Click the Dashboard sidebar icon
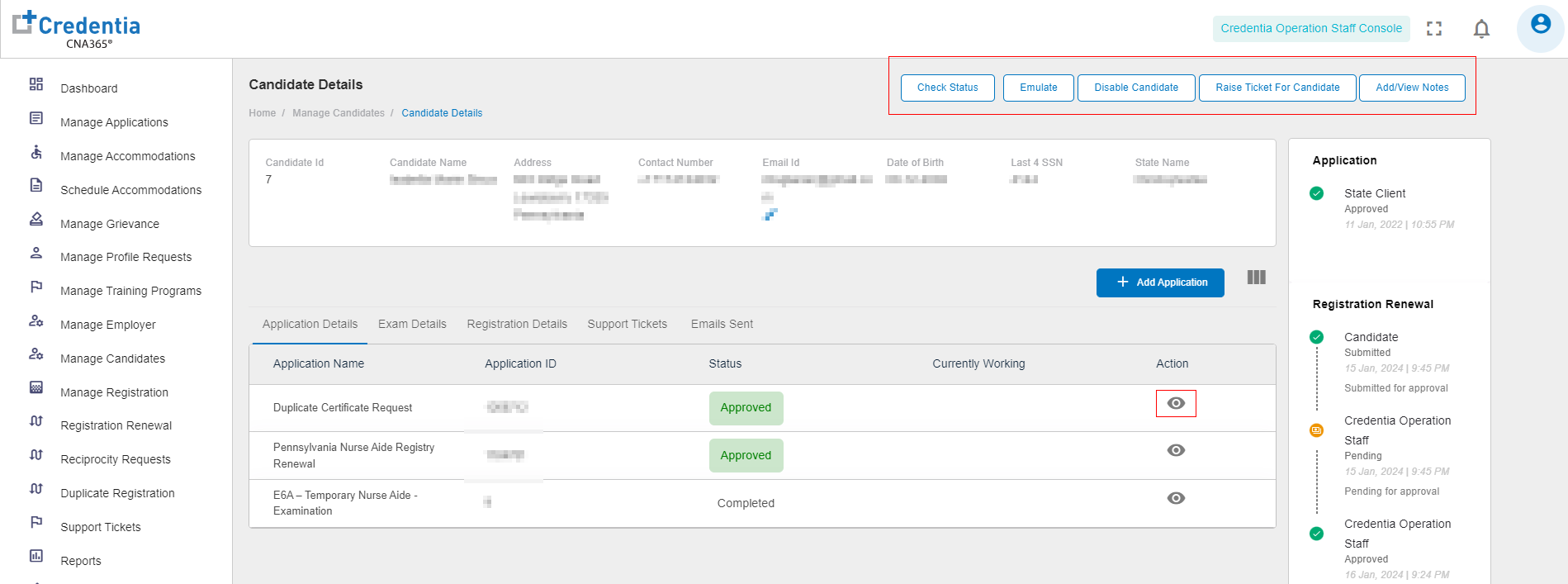The width and height of the screenshot is (1568, 584). coord(36,85)
